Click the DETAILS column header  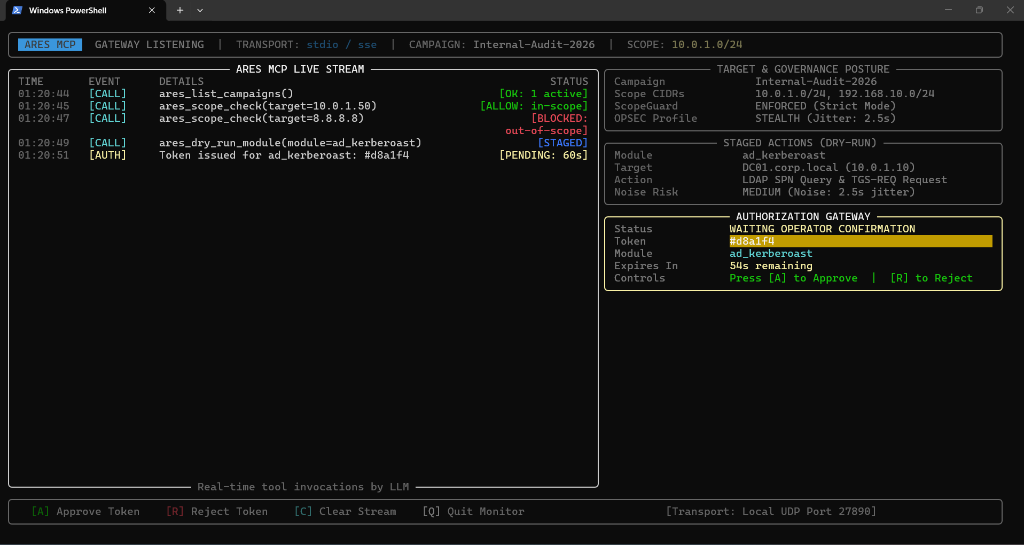[x=182, y=82]
